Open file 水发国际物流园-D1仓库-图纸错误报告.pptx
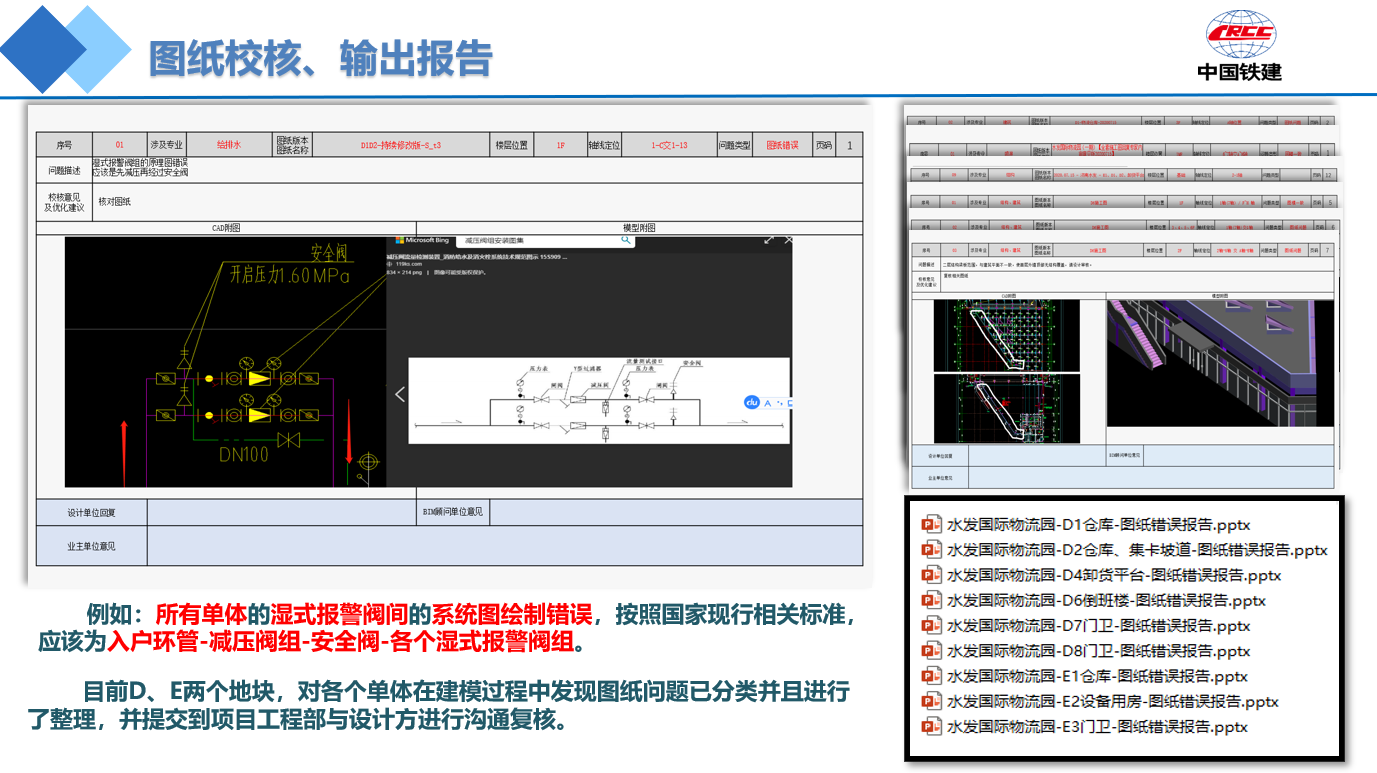1377x773 pixels. coord(1098,524)
